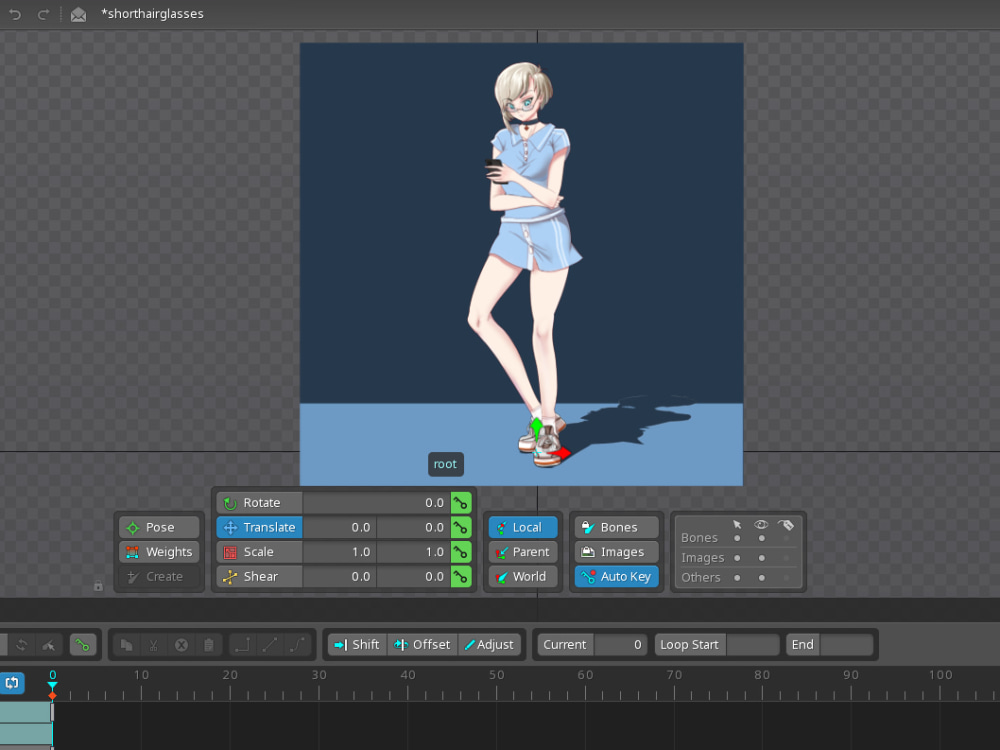This screenshot has width=1000, height=750.
Task: Select the Translate tool
Action: coord(258,527)
